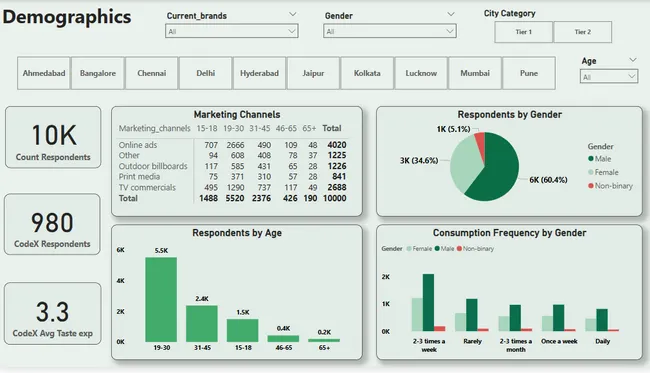Filter by Delhi city
Screen dimensions: 650x373
[206, 73]
